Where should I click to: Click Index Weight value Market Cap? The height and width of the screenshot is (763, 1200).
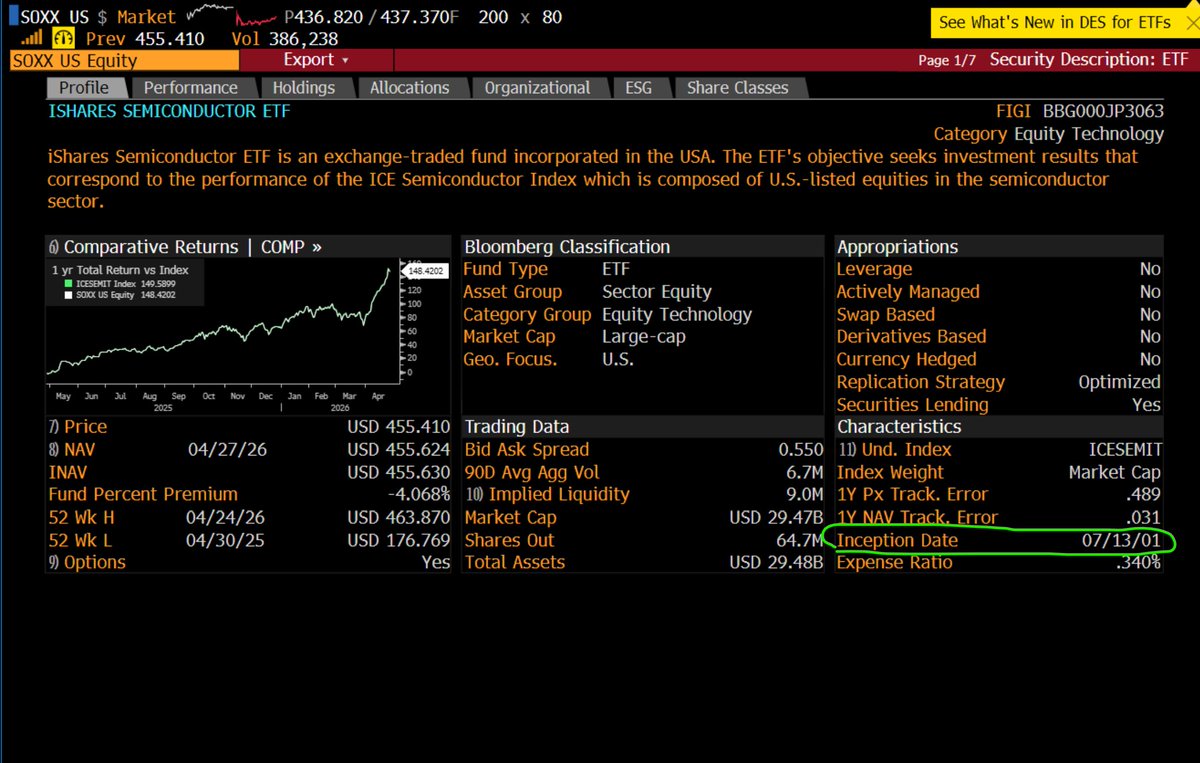tap(1115, 472)
